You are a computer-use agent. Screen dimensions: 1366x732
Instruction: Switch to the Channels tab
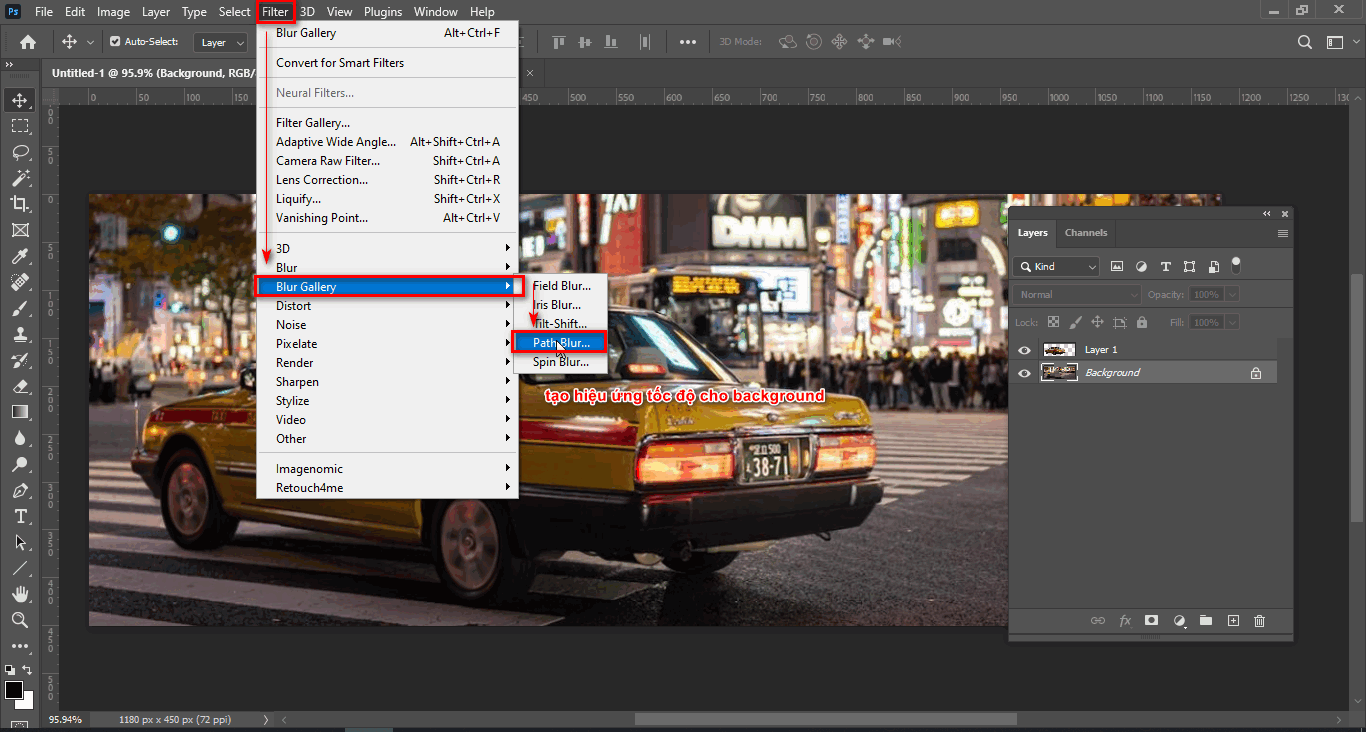1086,233
